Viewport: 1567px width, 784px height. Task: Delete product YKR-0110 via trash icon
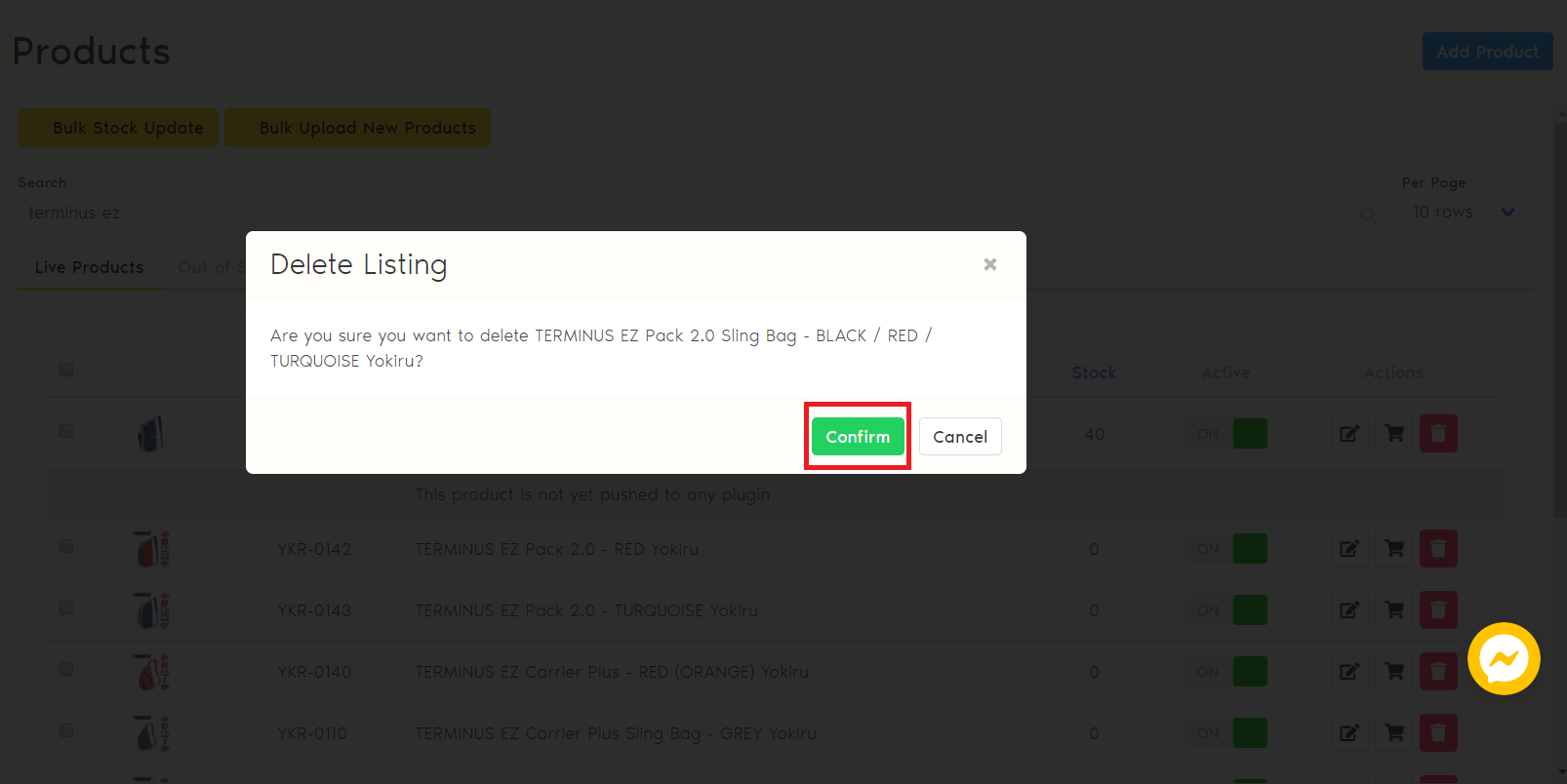click(x=1438, y=733)
